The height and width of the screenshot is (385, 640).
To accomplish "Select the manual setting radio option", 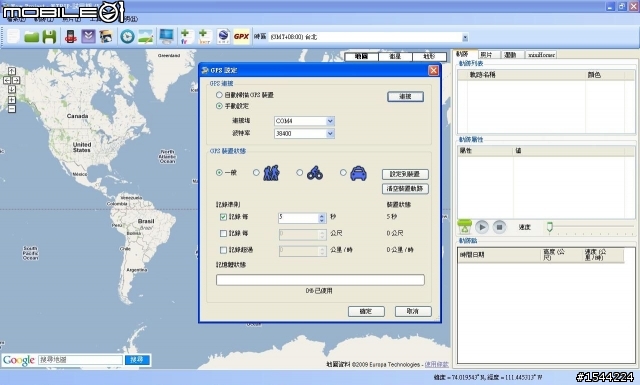I will [x=219, y=106].
